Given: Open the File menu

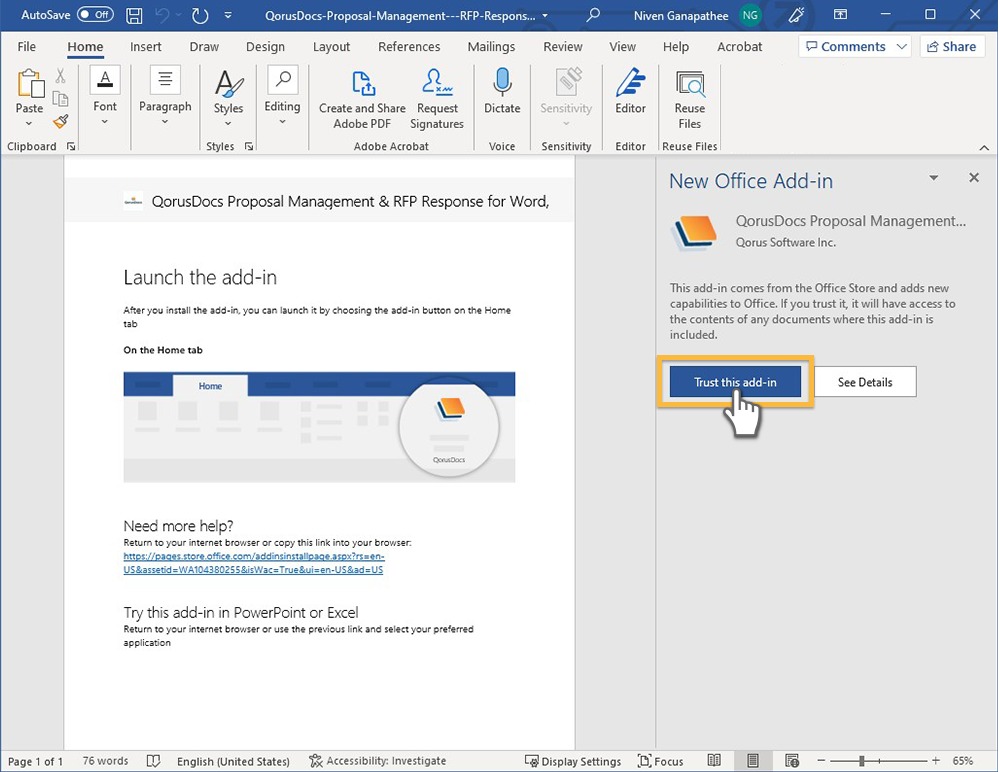Looking at the screenshot, I should (27, 47).
